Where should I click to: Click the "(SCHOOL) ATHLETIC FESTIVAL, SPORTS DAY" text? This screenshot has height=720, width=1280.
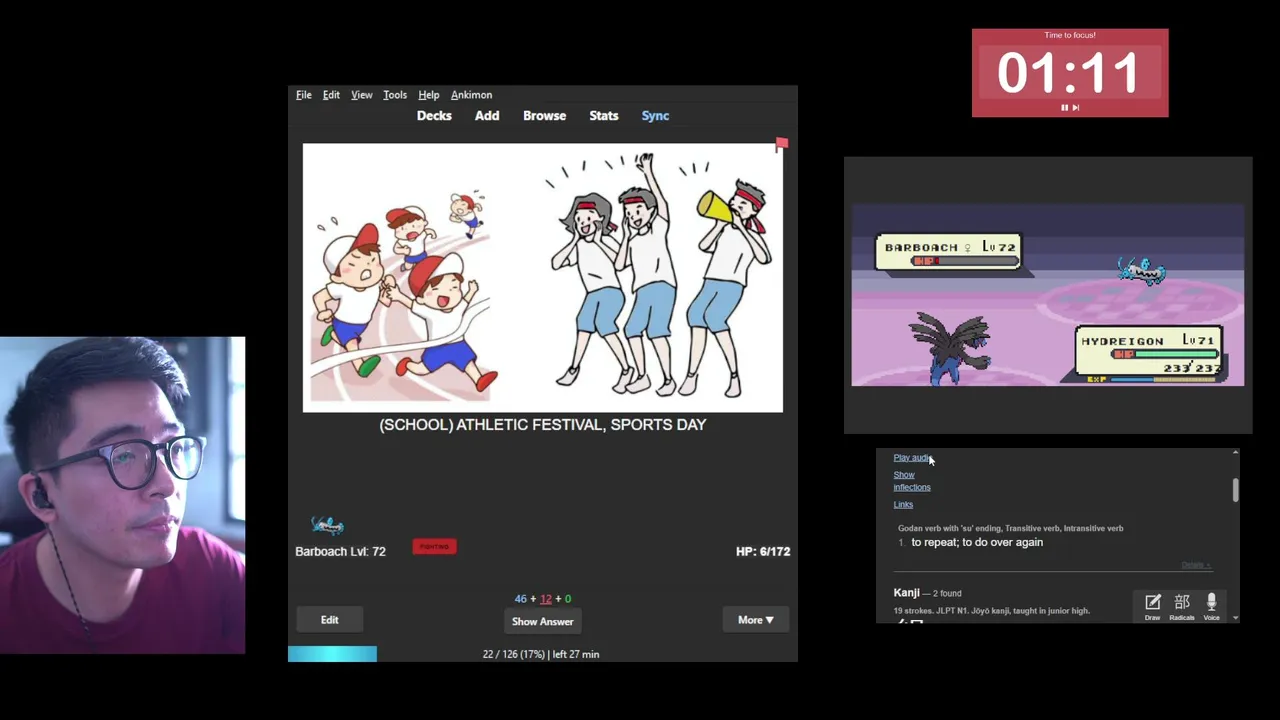543,425
